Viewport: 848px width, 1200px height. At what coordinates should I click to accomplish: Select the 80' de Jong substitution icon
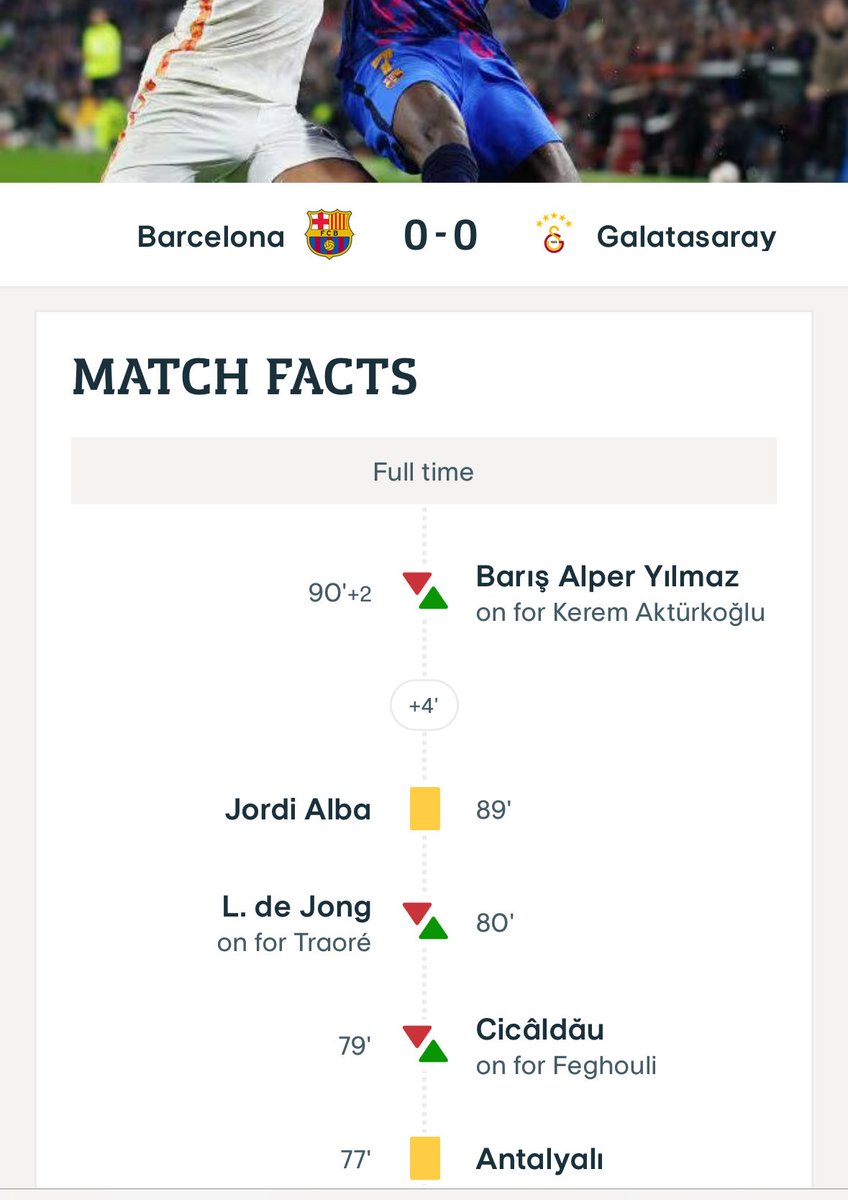tap(424, 921)
